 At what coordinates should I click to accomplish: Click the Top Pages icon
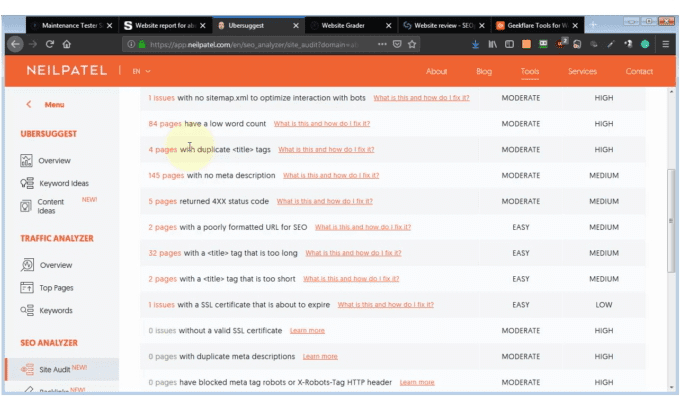[26, 287]
